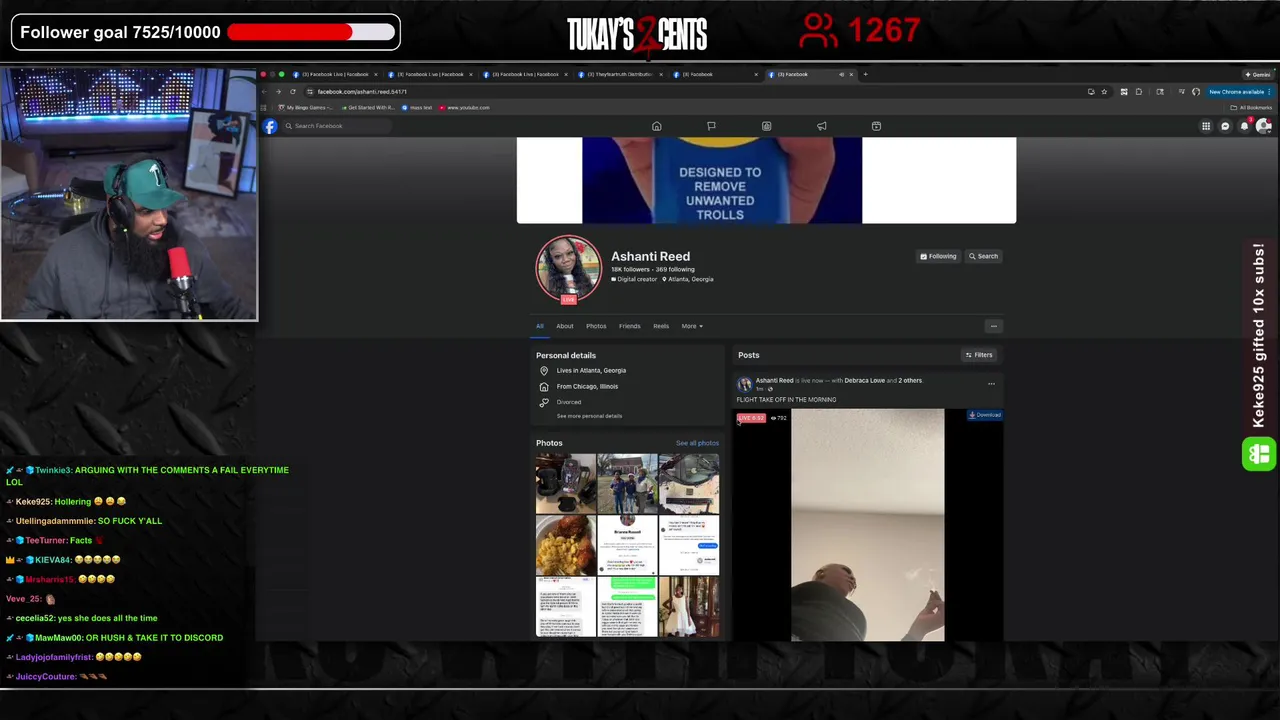Screen dimensions: 1280x720
Task: Switch to the Reels tab
Action: (661, 326)
